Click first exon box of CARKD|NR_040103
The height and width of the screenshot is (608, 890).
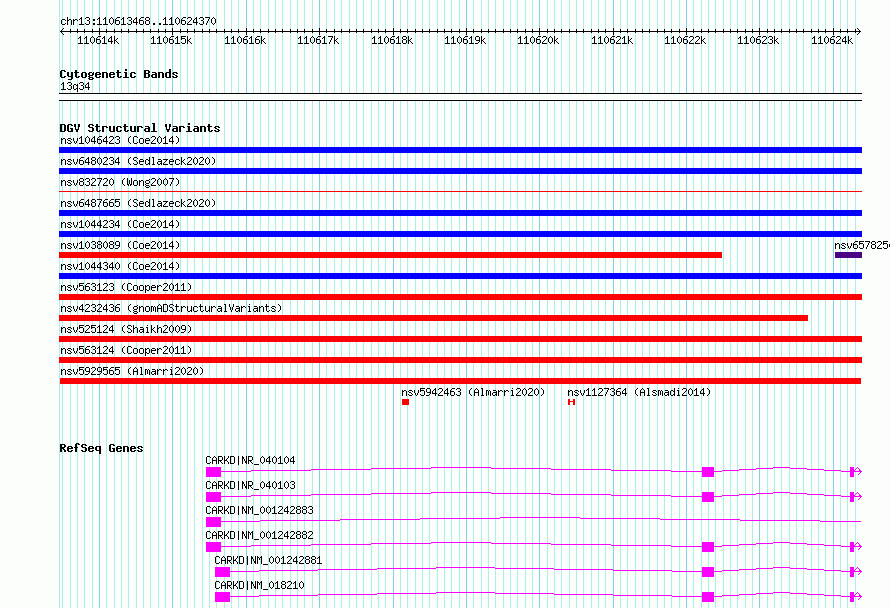pyautogui.click(x=213, y=497)
